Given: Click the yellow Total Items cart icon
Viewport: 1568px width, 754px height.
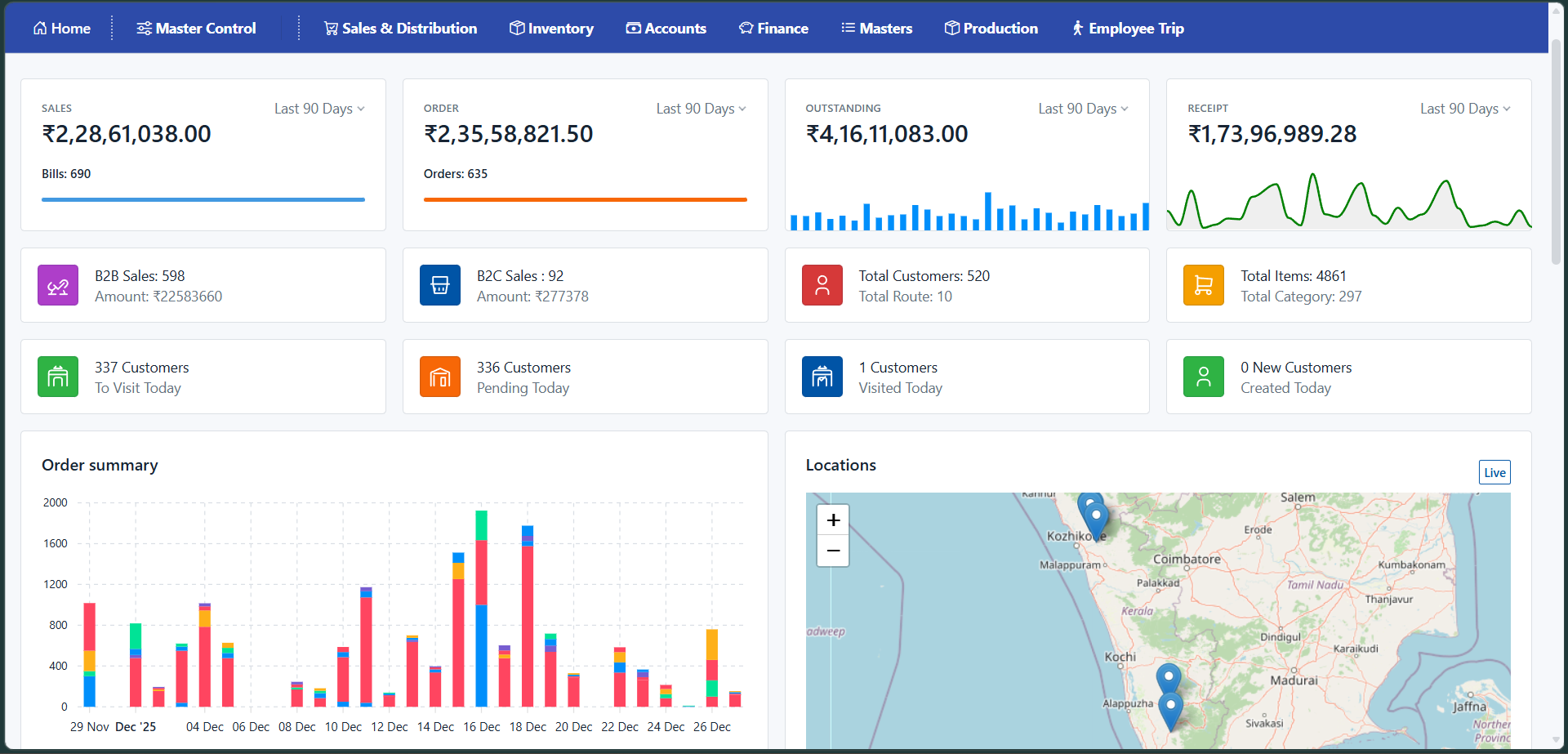Looking at the screenshot, I should coord(1203,285).
